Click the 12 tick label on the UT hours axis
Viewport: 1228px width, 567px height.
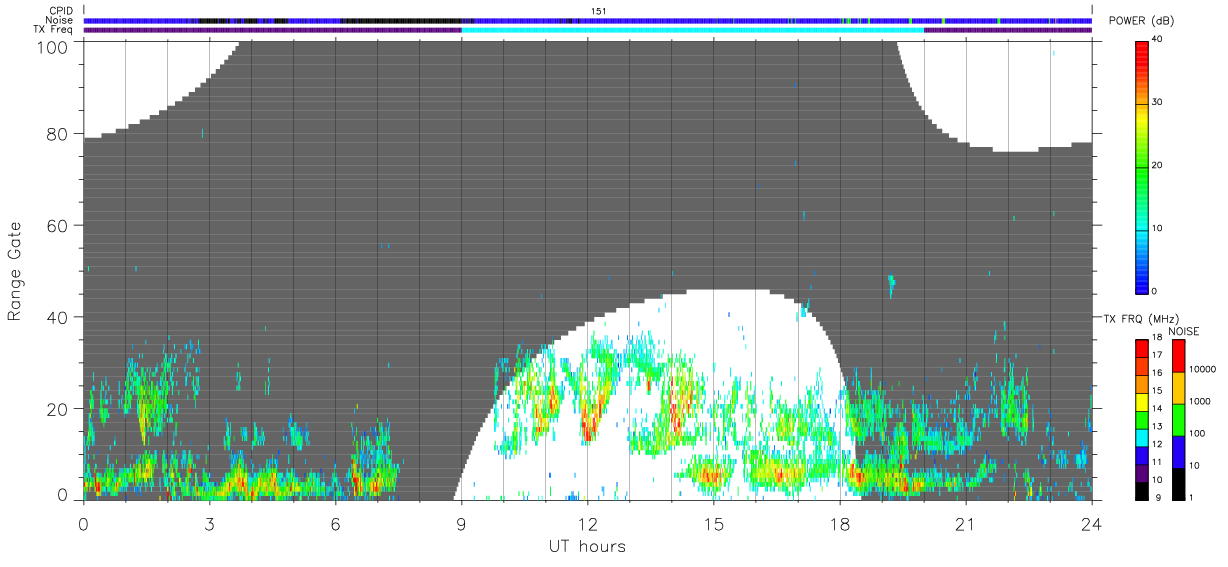(588, 523)
